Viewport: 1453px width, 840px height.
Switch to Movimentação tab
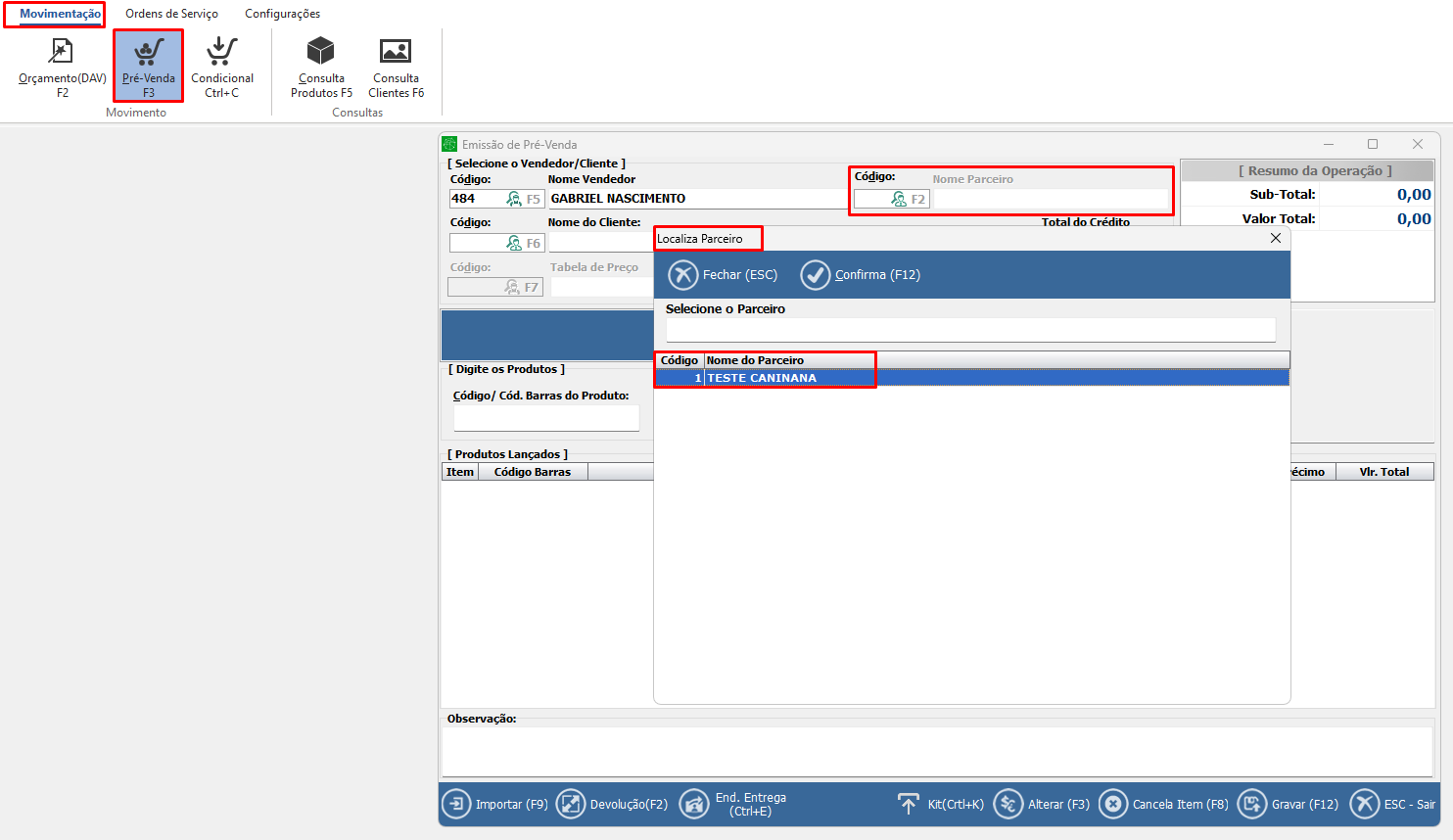point(60,14)
